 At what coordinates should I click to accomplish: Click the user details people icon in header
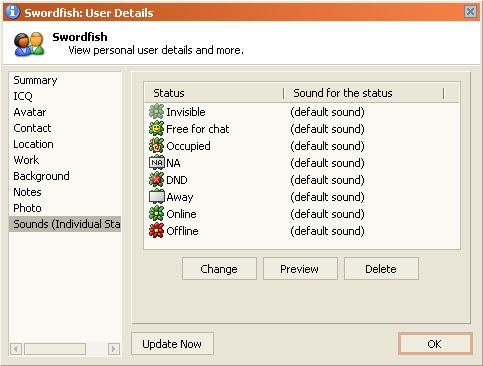point(29,44)
